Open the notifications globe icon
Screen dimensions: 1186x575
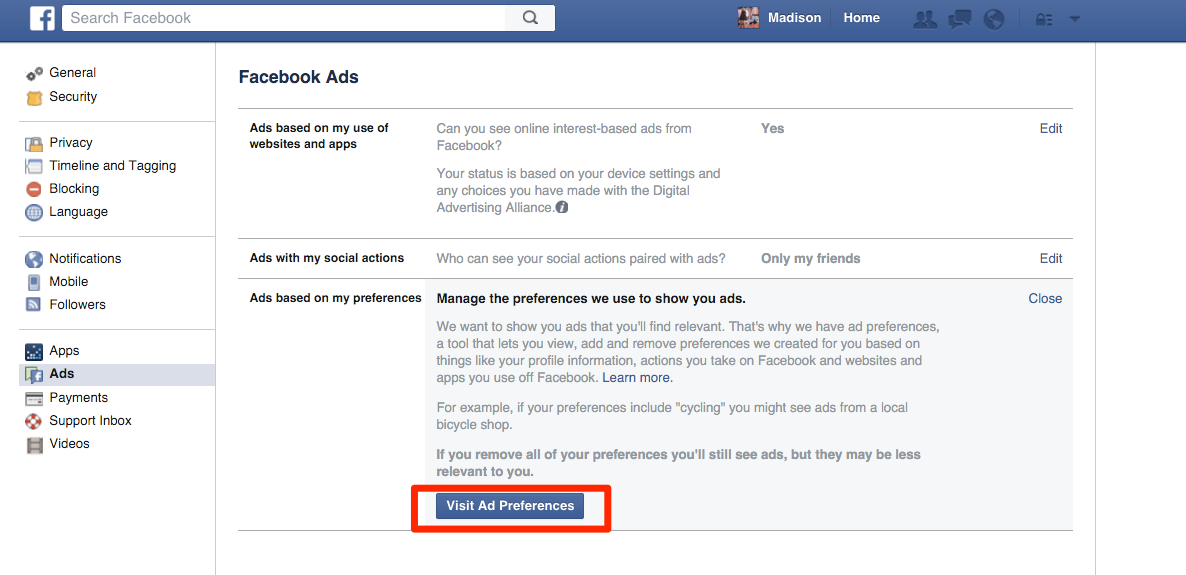993,19
